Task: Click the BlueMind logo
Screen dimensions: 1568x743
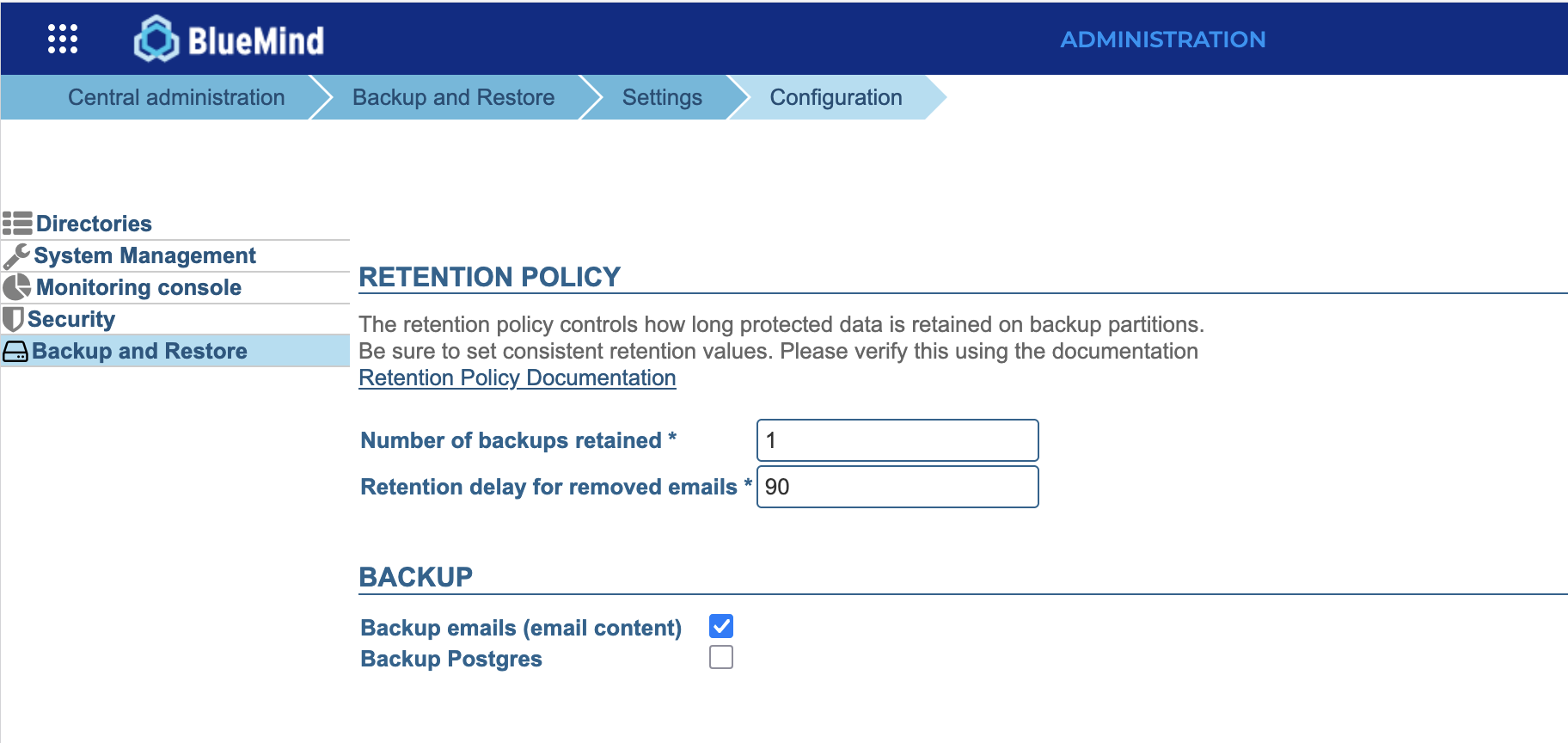Action: point(230,40)
